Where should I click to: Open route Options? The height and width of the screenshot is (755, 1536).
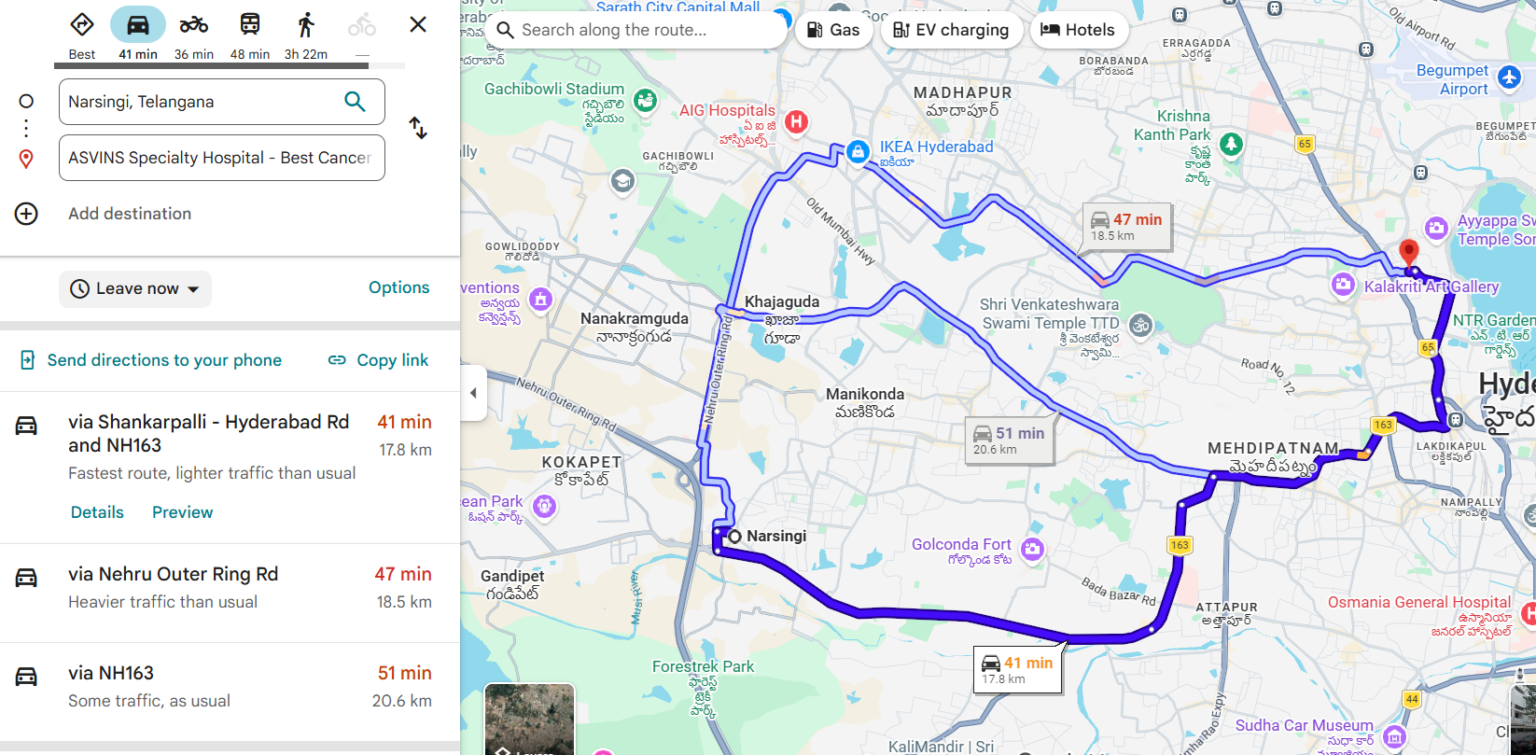(399, 287)
